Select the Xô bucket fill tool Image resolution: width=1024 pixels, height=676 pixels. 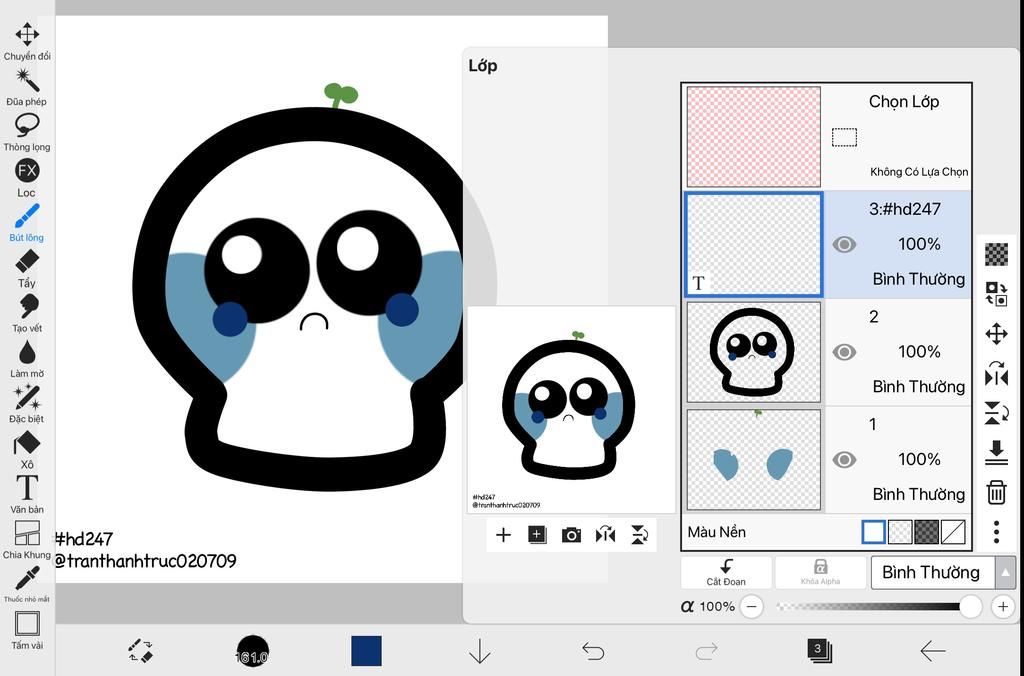27,450
